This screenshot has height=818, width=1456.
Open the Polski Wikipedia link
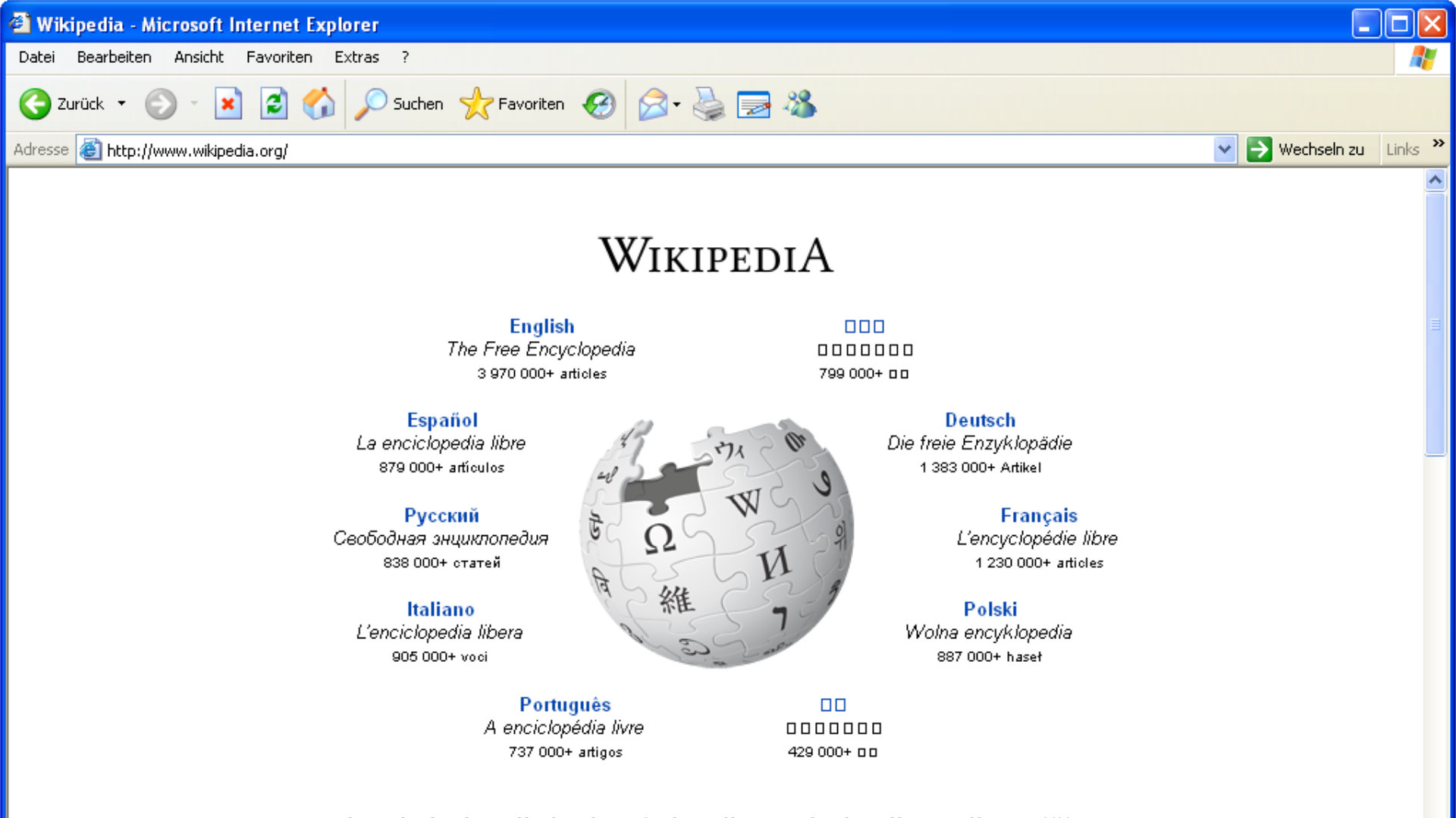tap(990, 610)
